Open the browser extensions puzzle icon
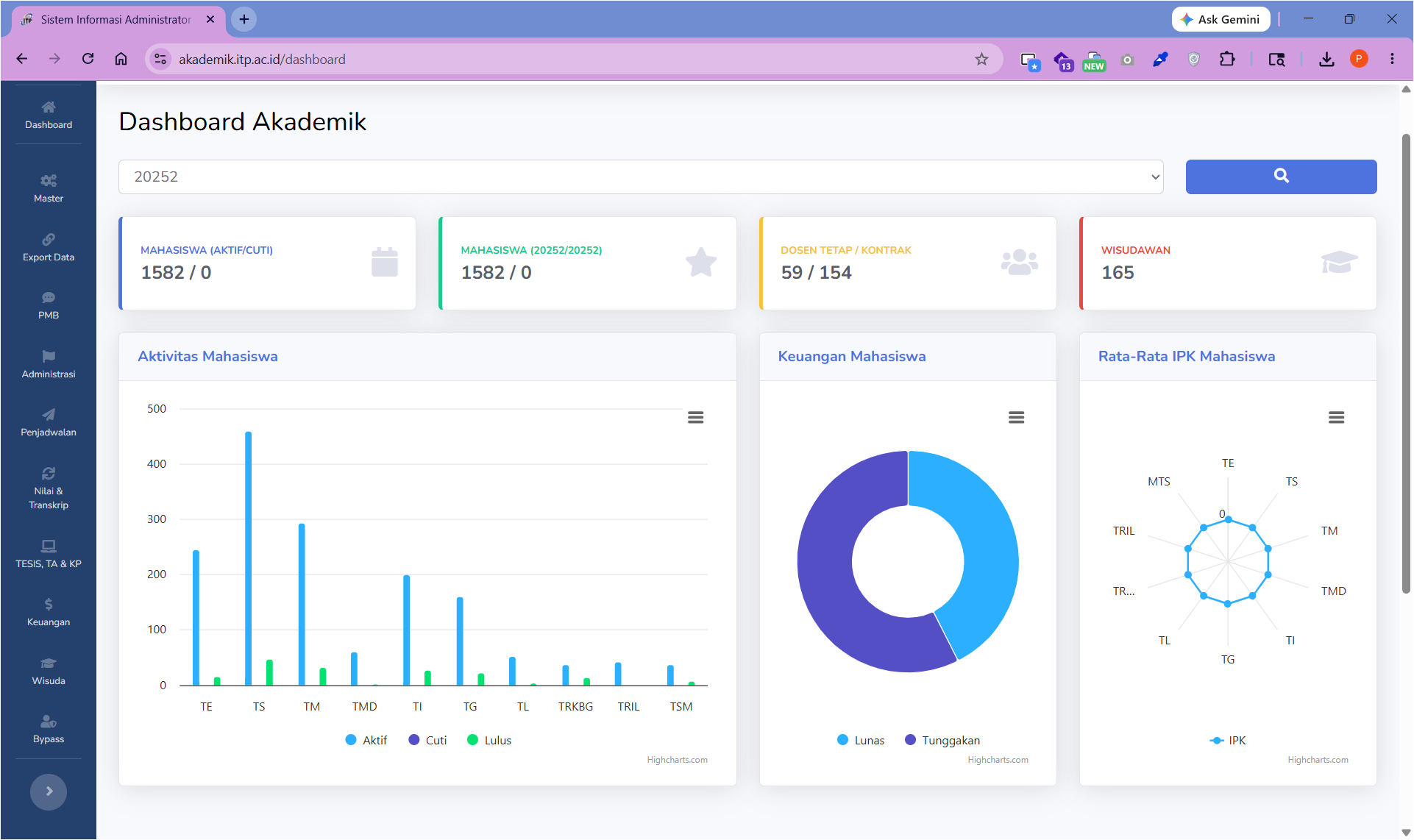 [x=1227, y=59]
